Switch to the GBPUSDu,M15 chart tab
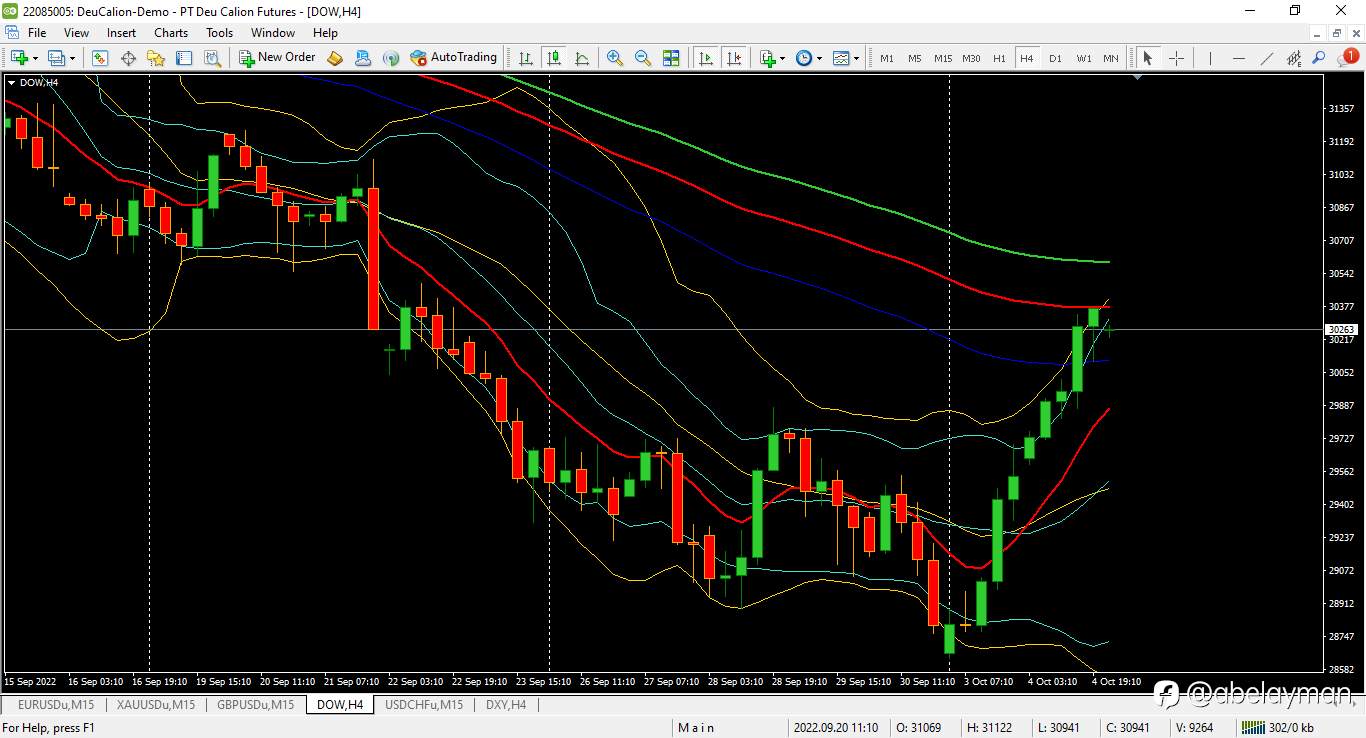The width and height of the screenshot is (1366, 738). pyautogui.click(x=255, y=705)
